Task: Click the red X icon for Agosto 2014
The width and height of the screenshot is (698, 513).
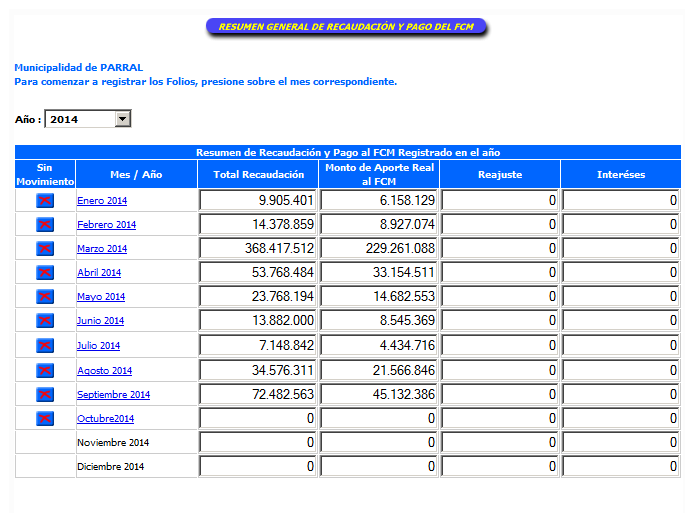Action: click(45, 370)
